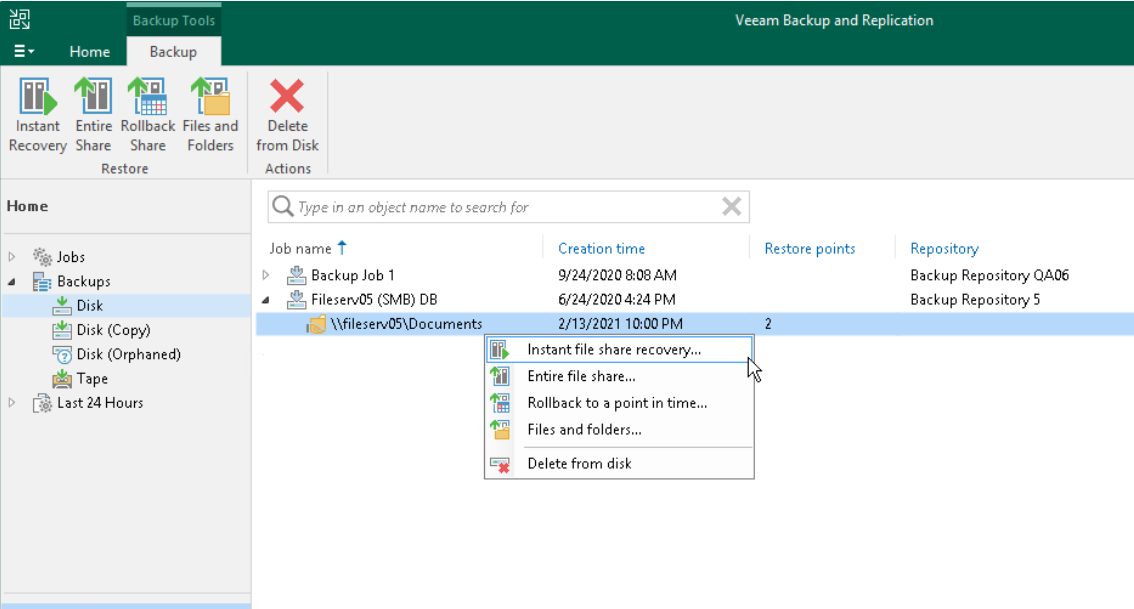Select Disk (Orphaned) in the tree
1134x609 pixels.
click(129, 354)
